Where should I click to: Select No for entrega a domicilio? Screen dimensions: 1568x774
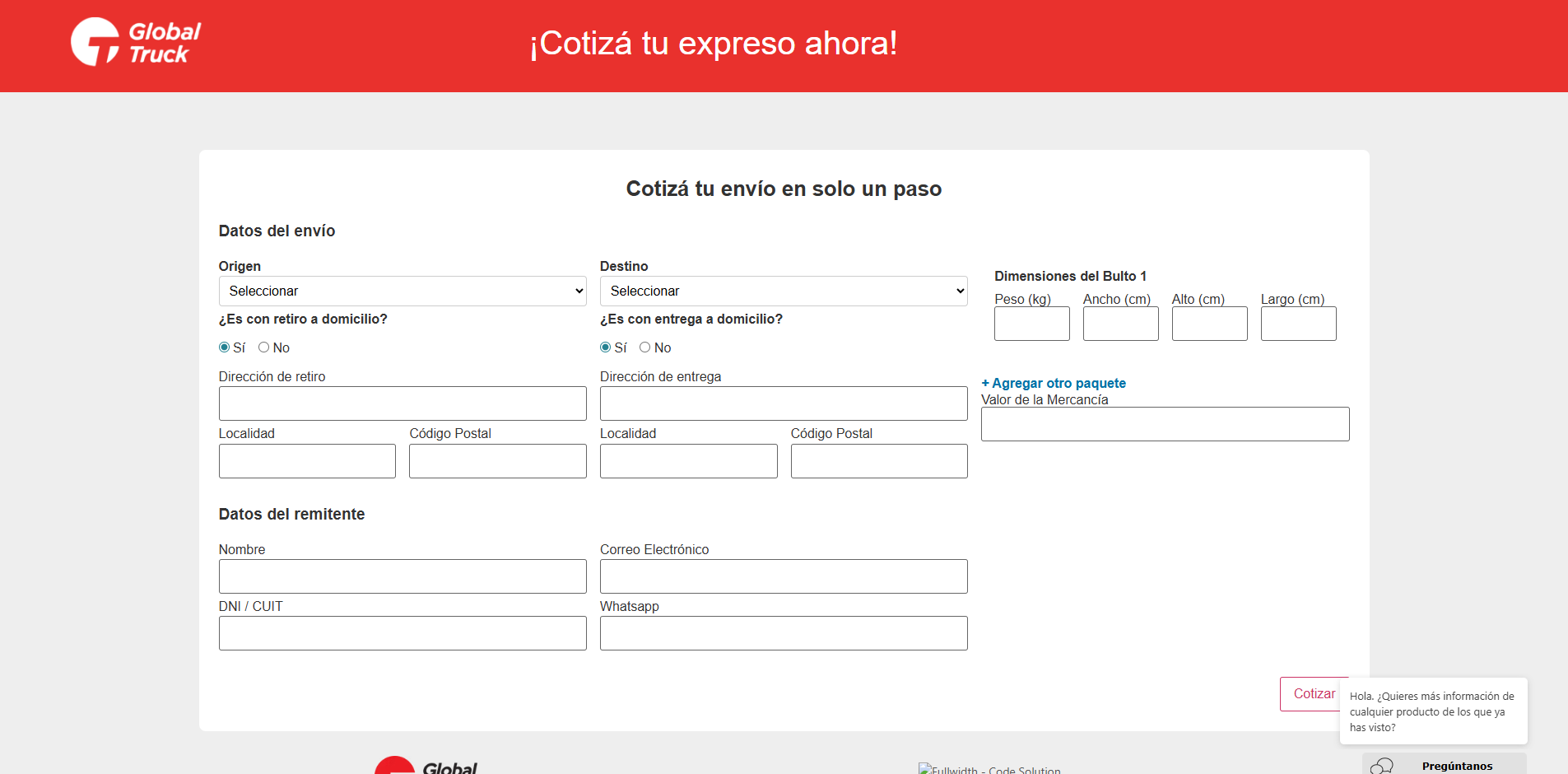[644, 347]
